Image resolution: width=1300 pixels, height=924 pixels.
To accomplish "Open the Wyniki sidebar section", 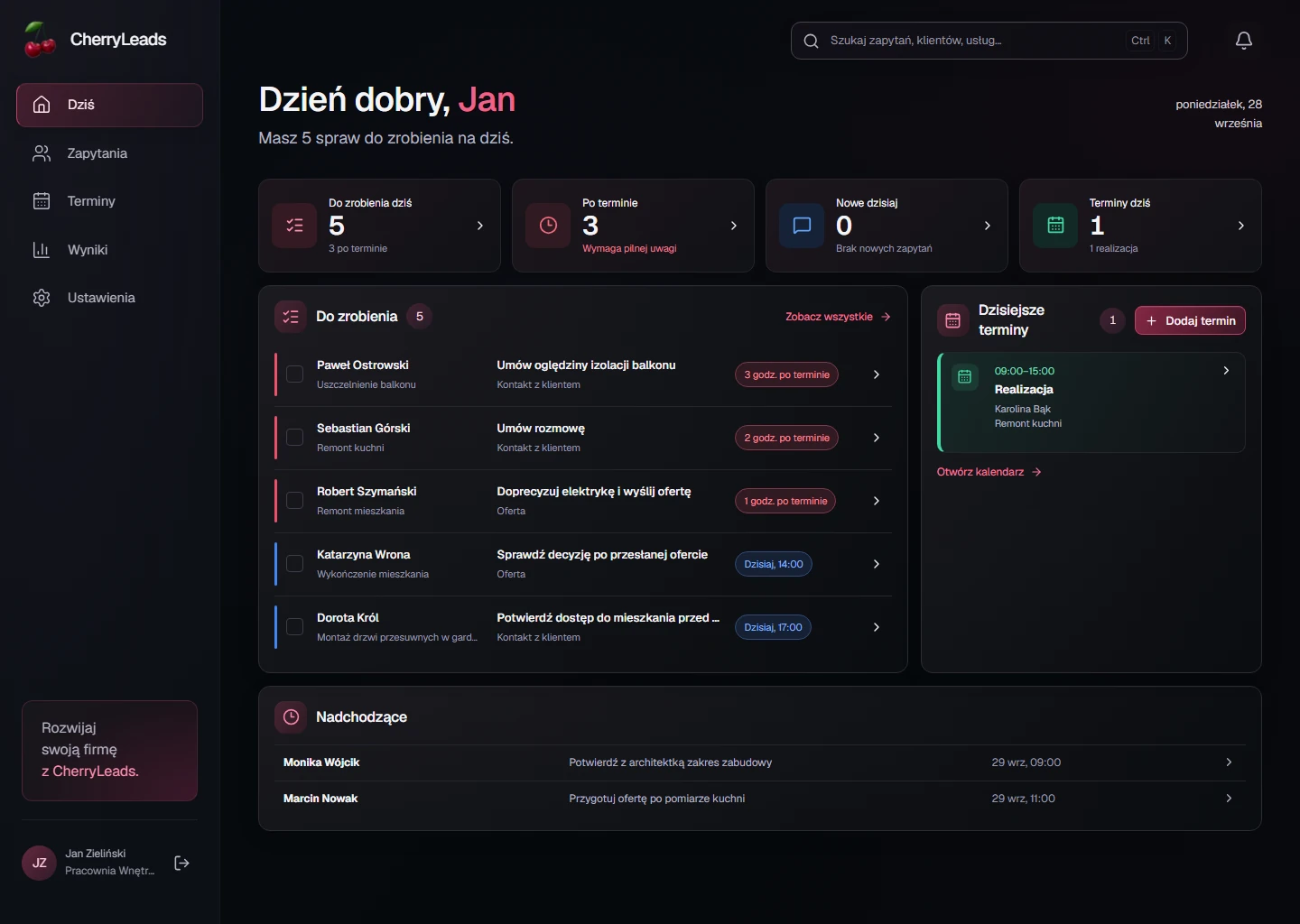I will click(109, 250).
